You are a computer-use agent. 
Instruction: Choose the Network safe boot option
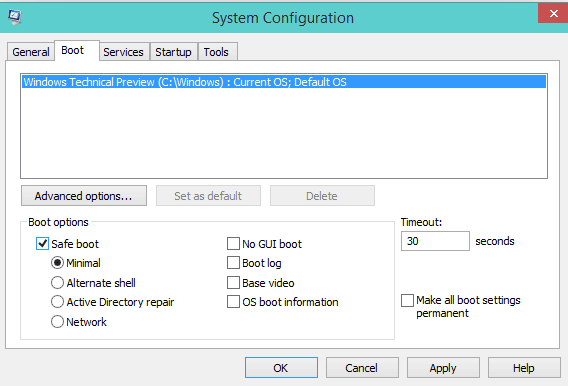(x=57, y=322)
